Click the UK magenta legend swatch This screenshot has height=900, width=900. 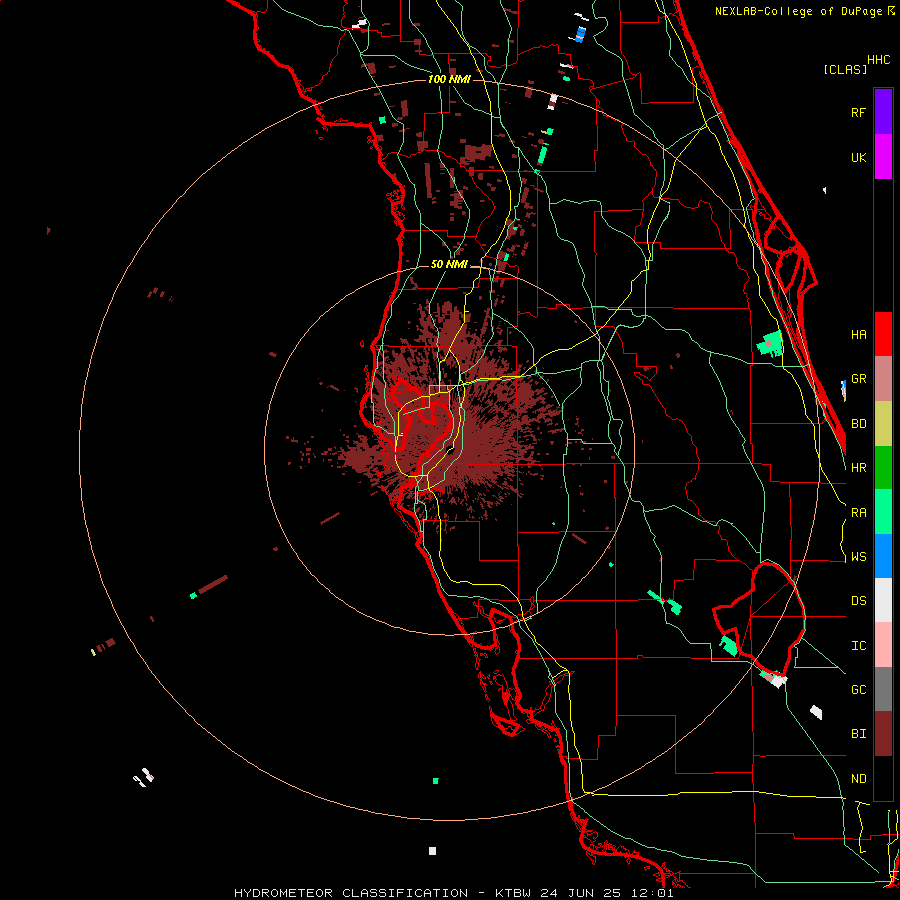click(x=883, y=157)
